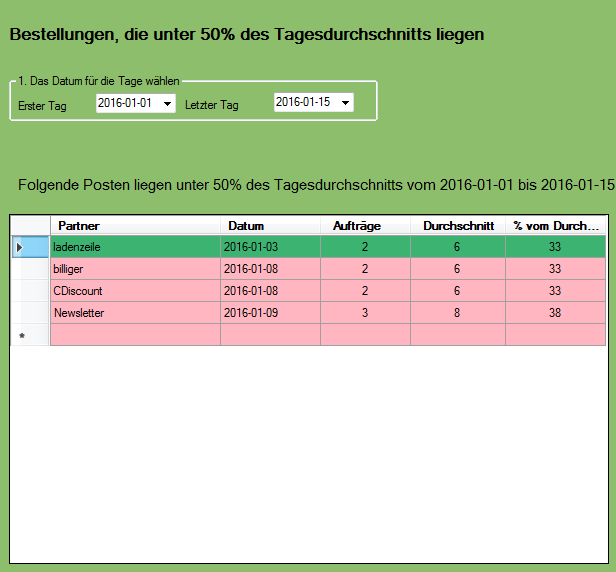This screenshot has height=572, width=616.
Task: Click the 'Folgende Posten liegen unter 50%' text
Action: pyautogui.click(x=316, y=185)
